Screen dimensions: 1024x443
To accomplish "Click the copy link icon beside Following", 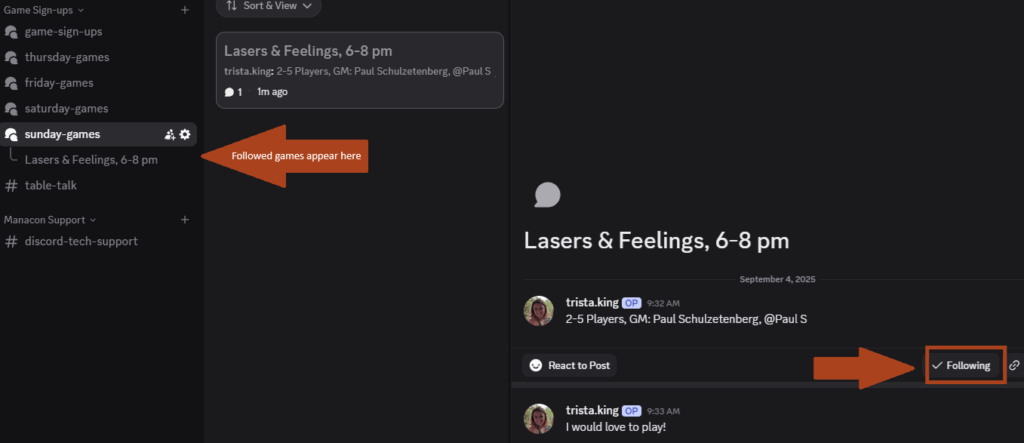I will (x=1014, y=365).
